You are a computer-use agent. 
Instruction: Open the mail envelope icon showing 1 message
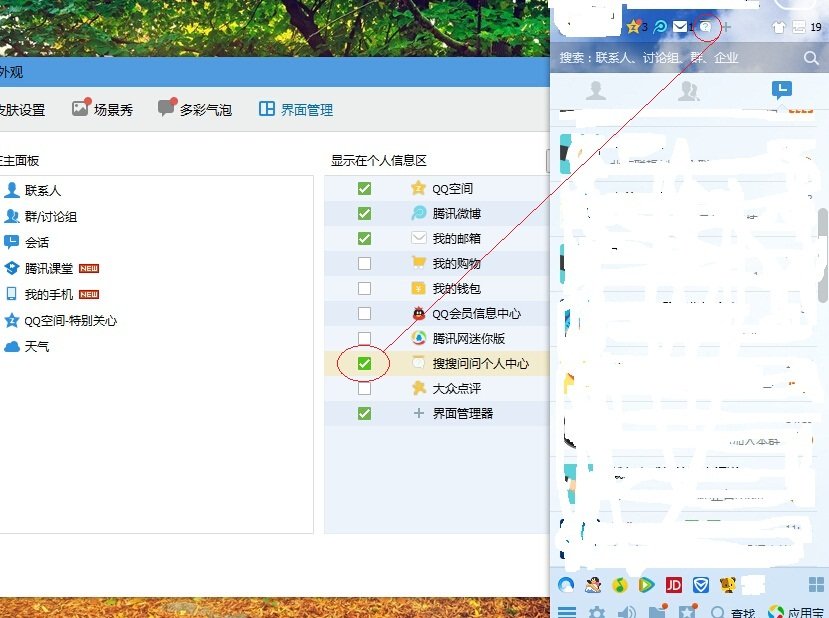click(x=679, y=26)
